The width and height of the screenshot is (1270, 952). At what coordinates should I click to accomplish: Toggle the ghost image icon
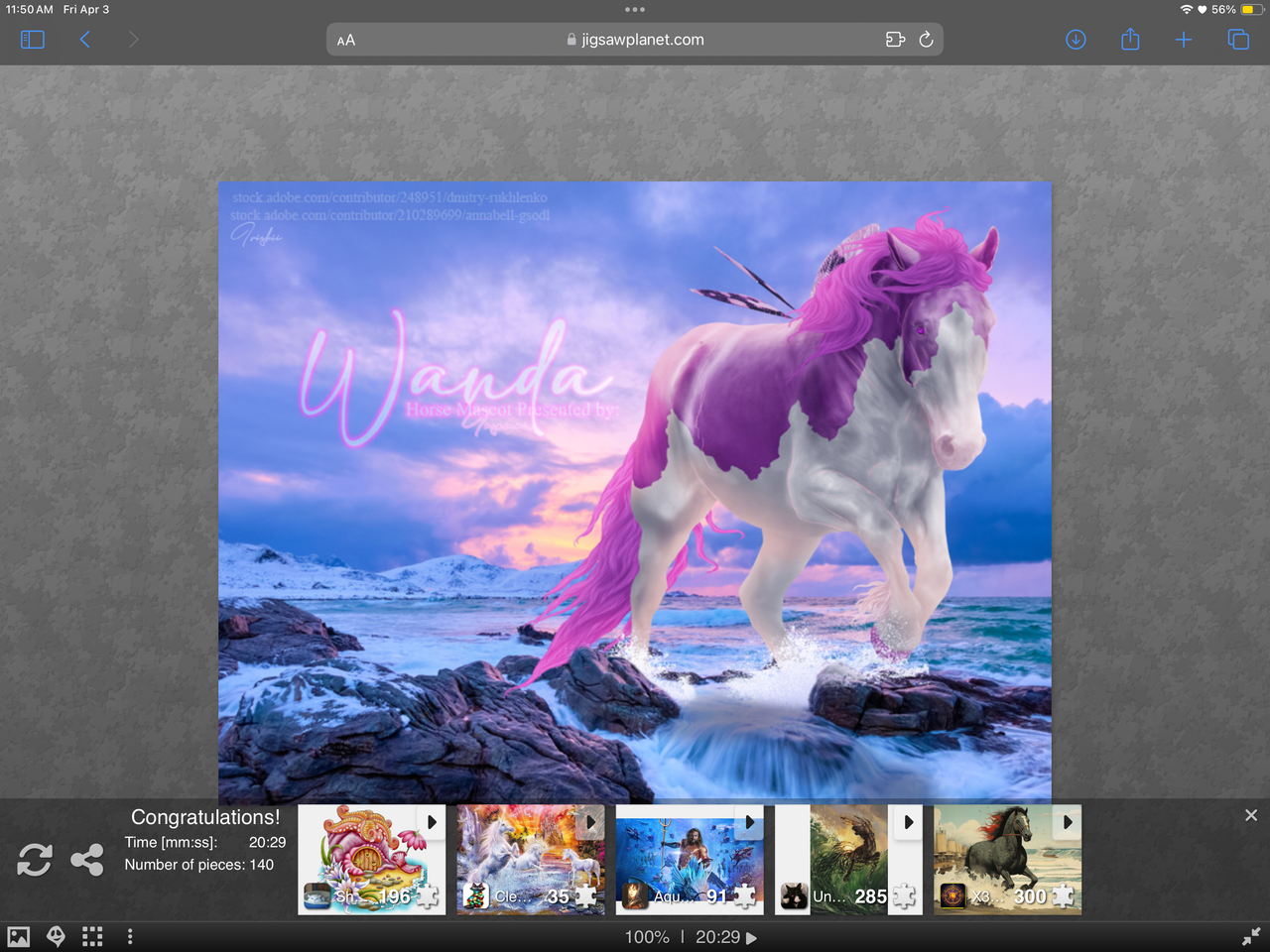tap(57, 936)
